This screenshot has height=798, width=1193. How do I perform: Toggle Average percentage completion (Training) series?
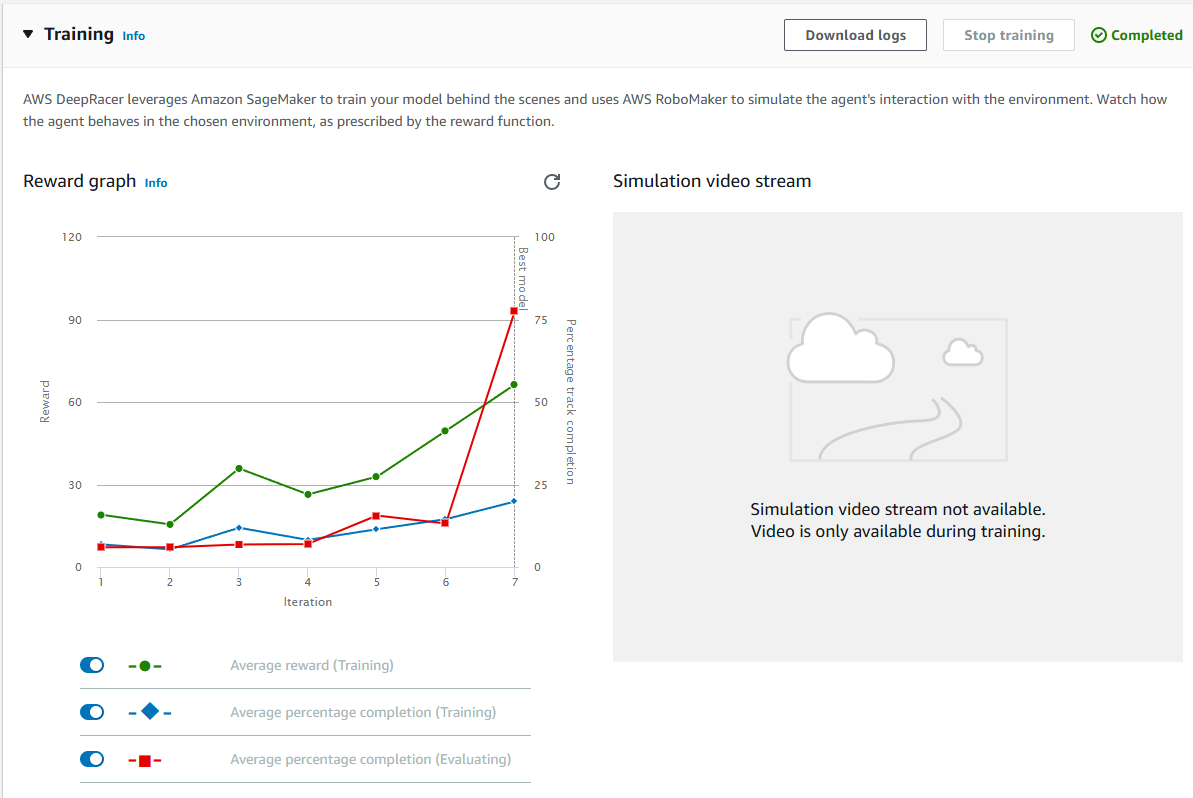point(92,712)
